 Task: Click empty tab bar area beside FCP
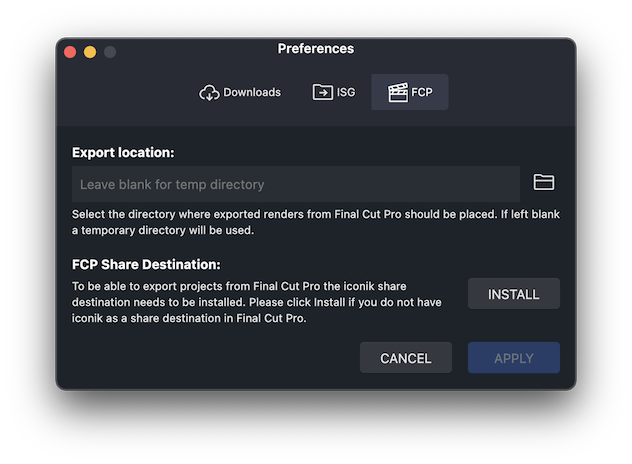[510, 93]
